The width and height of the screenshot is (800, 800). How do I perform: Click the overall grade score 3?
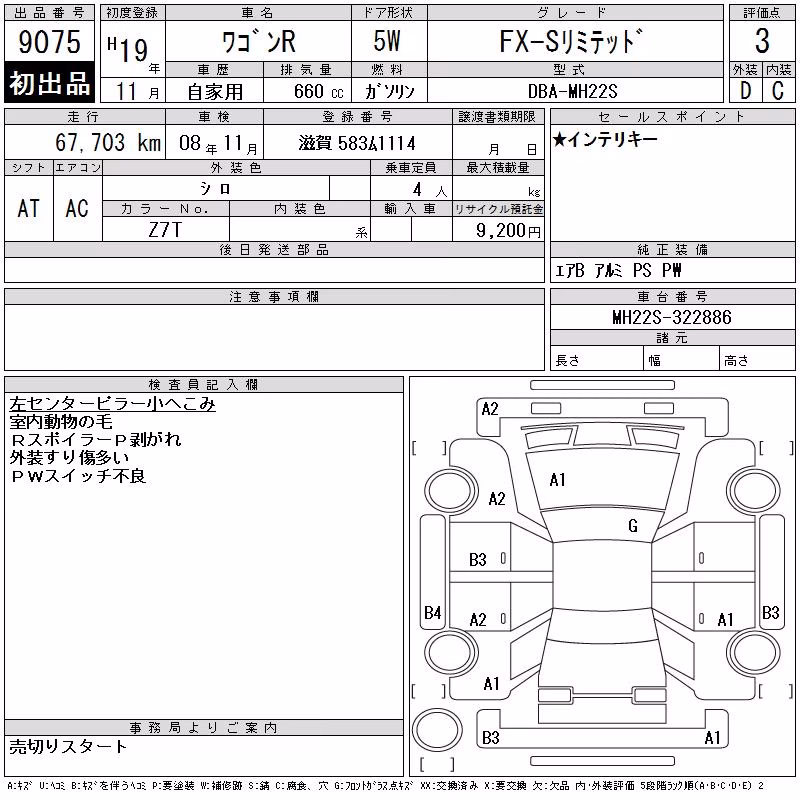tap(762, 41)
